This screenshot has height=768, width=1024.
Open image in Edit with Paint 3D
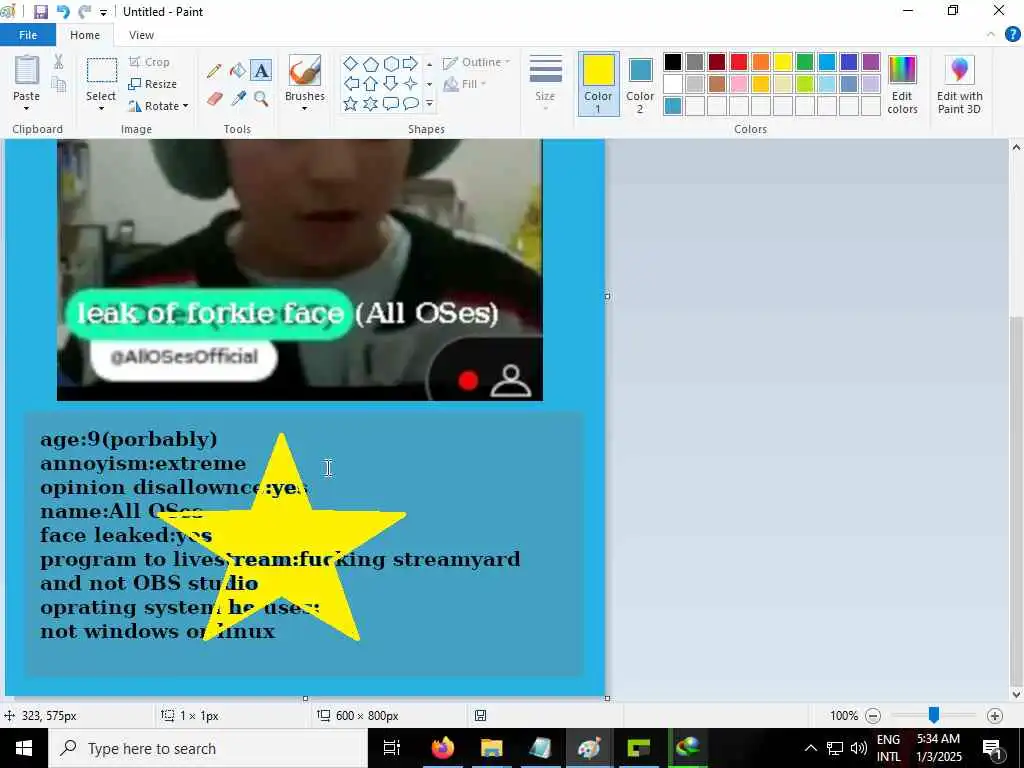[x=959, y=84]
